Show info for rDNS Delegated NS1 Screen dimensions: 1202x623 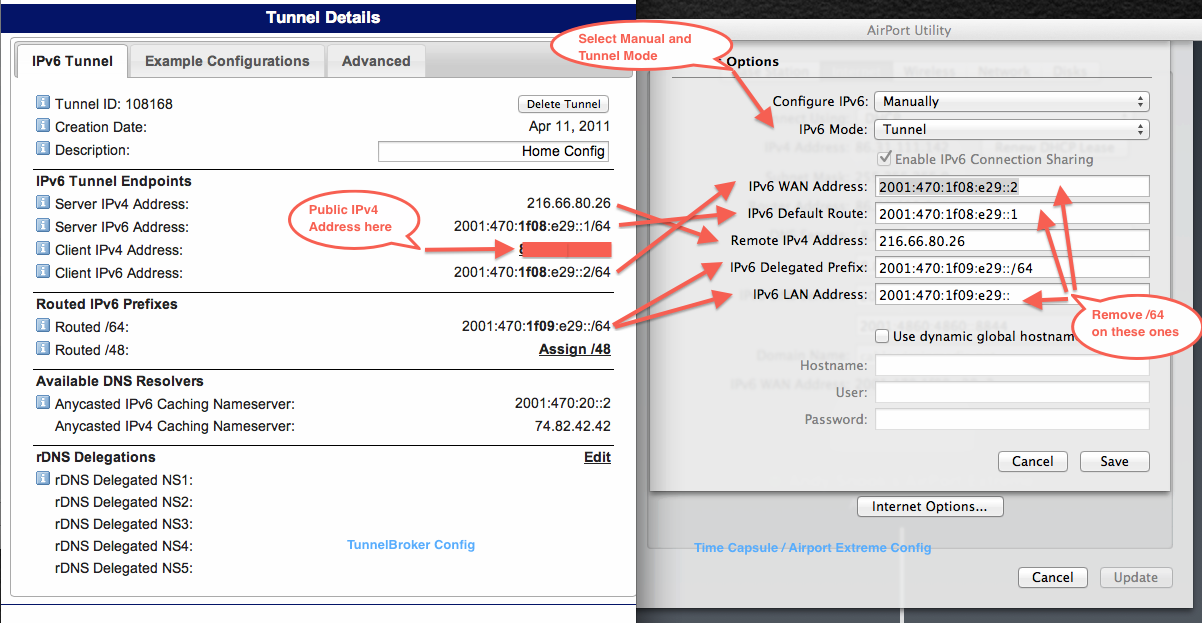tap(43, 479)
